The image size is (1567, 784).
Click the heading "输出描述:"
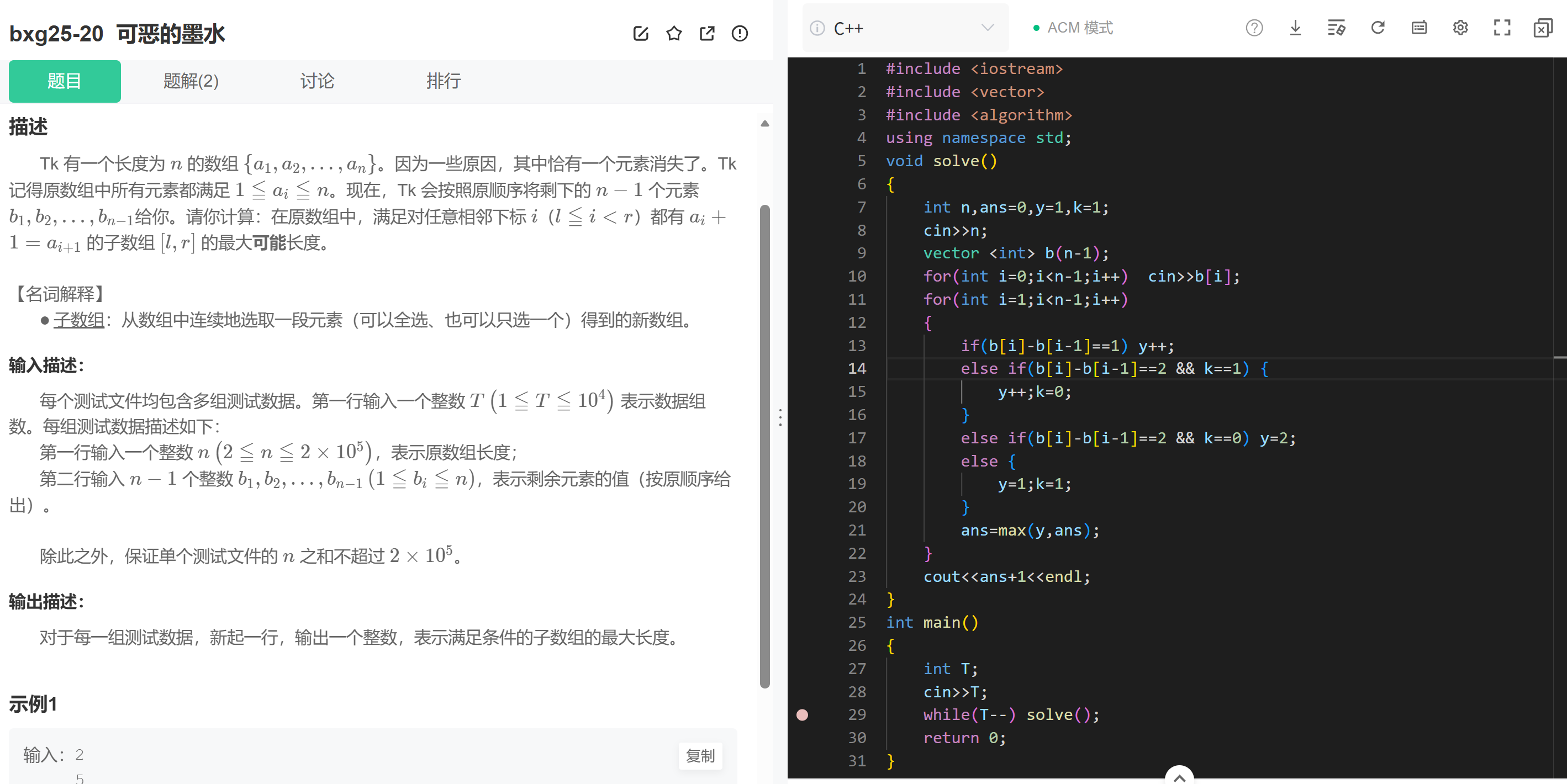pyautogui.click(x=46, y=602)
